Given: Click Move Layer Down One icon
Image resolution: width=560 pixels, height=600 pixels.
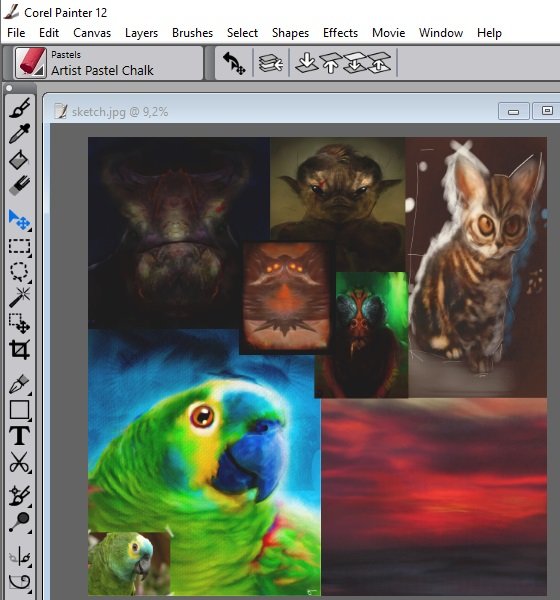Looking at the screenshot, I should (355, 63).
